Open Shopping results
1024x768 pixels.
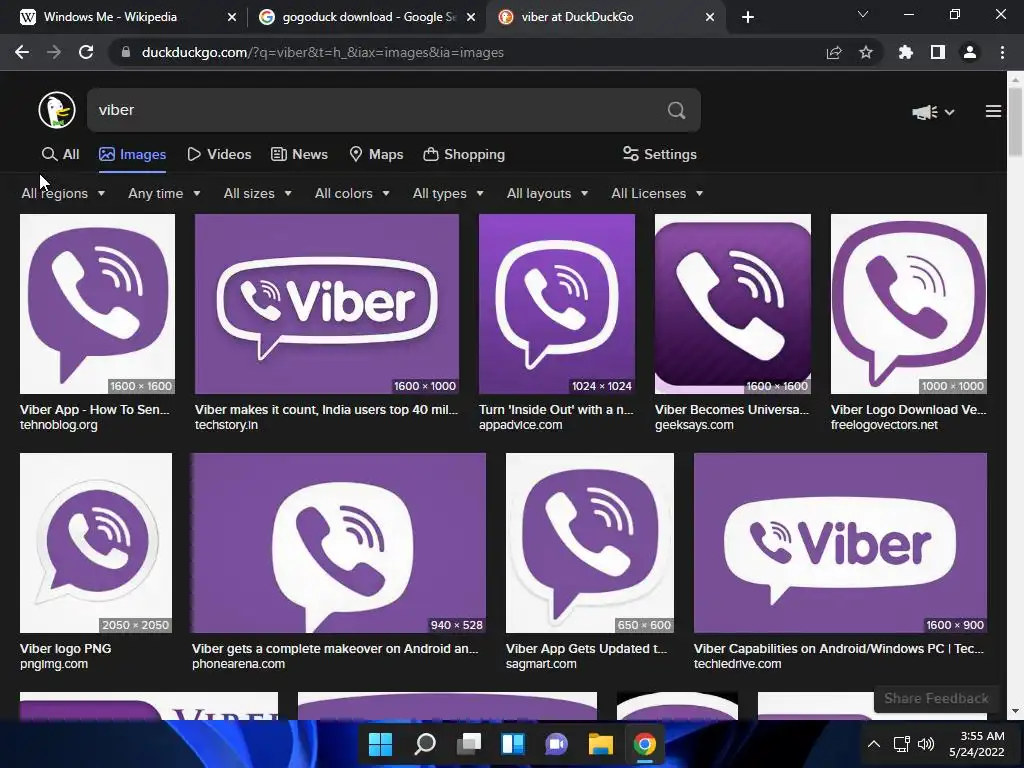[464, 154]
